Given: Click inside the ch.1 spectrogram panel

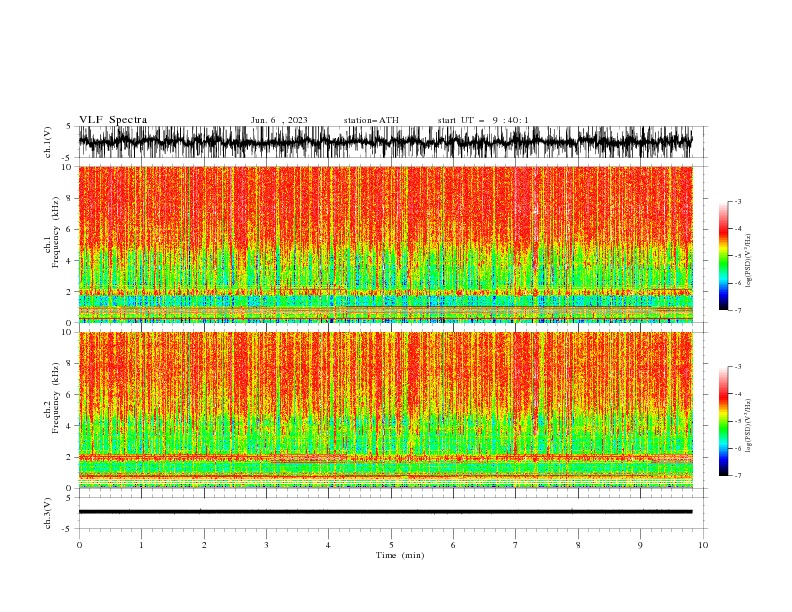Looking at the screenshot, I should (x=385, y=244).
